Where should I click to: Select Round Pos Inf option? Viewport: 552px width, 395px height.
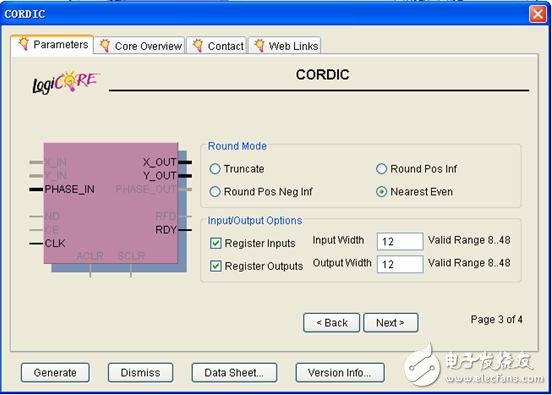click(x=382, y=169)
